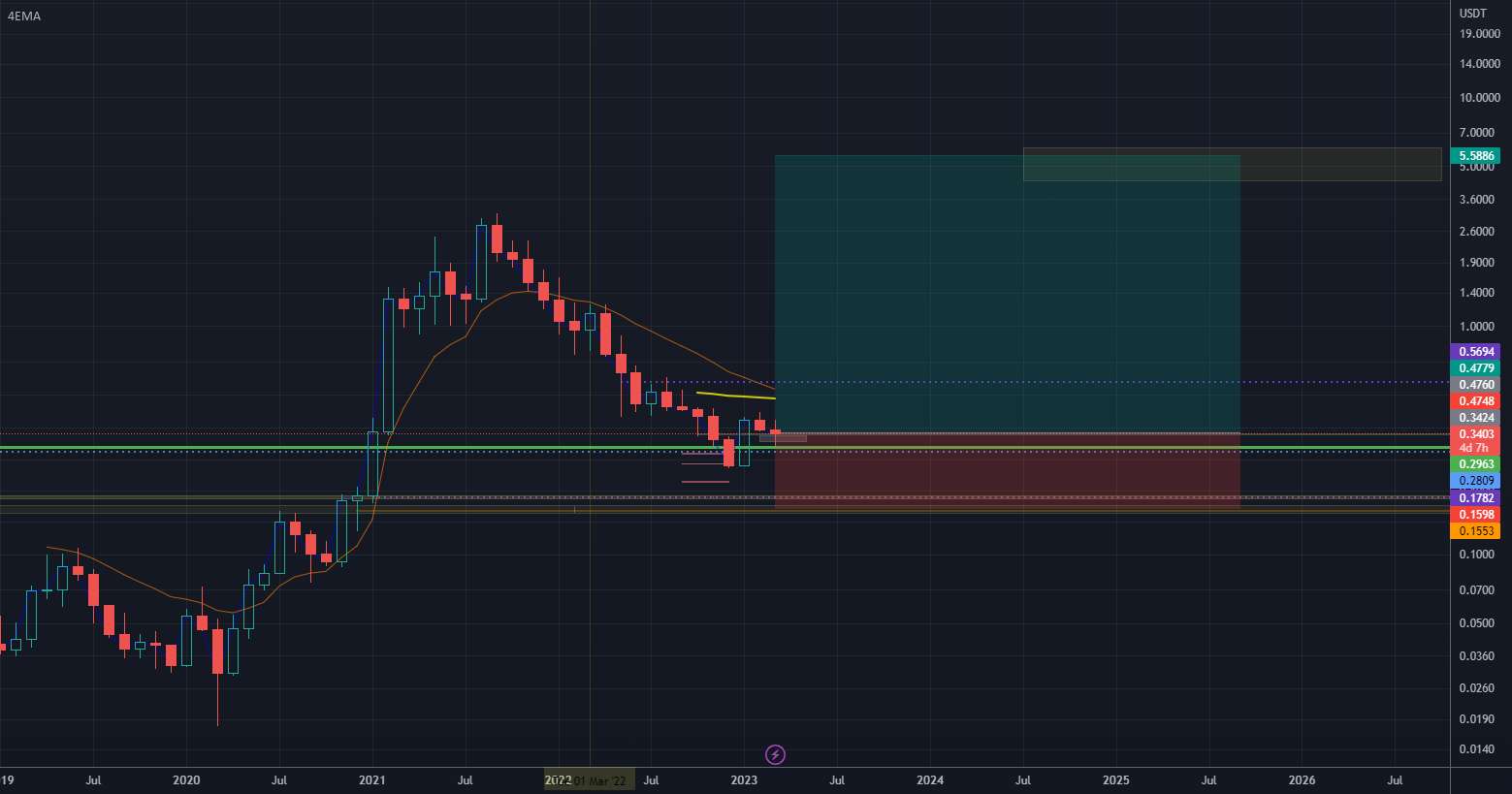This screenshot has width=1512, height=794.
Task: Select the gray 0.3424 price label
Action: pos(1474,418)
